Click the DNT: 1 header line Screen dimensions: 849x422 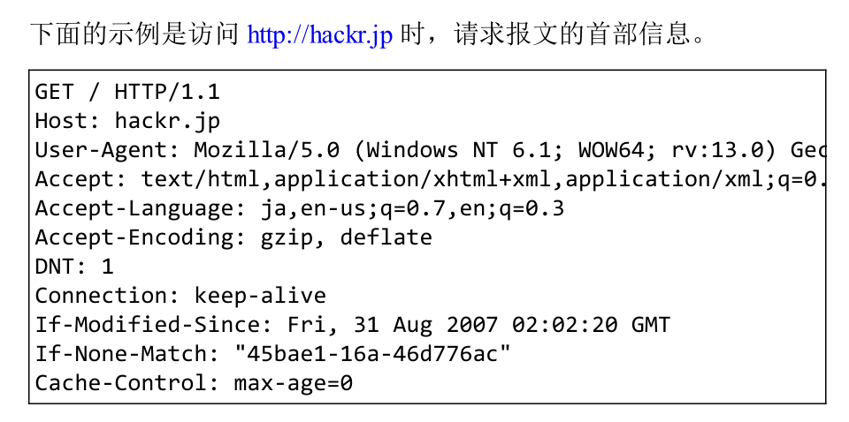[x=74, y=267]
